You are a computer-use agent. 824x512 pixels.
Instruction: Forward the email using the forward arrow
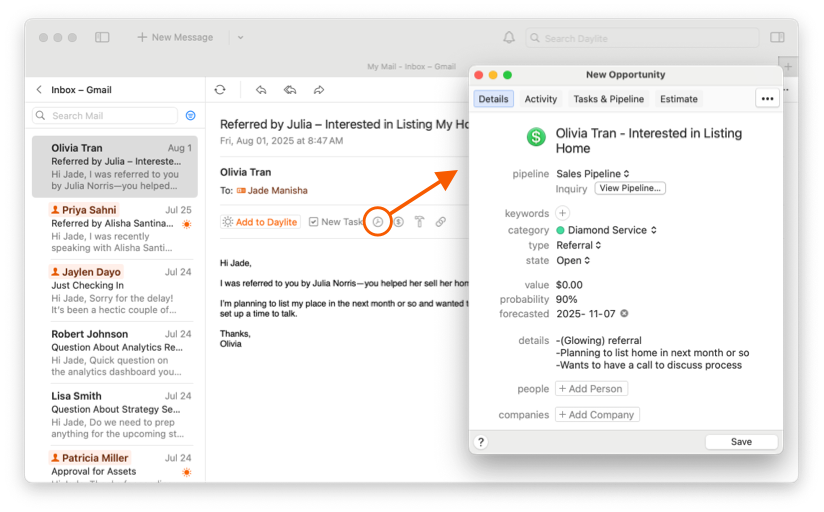[x=319, y=90]
